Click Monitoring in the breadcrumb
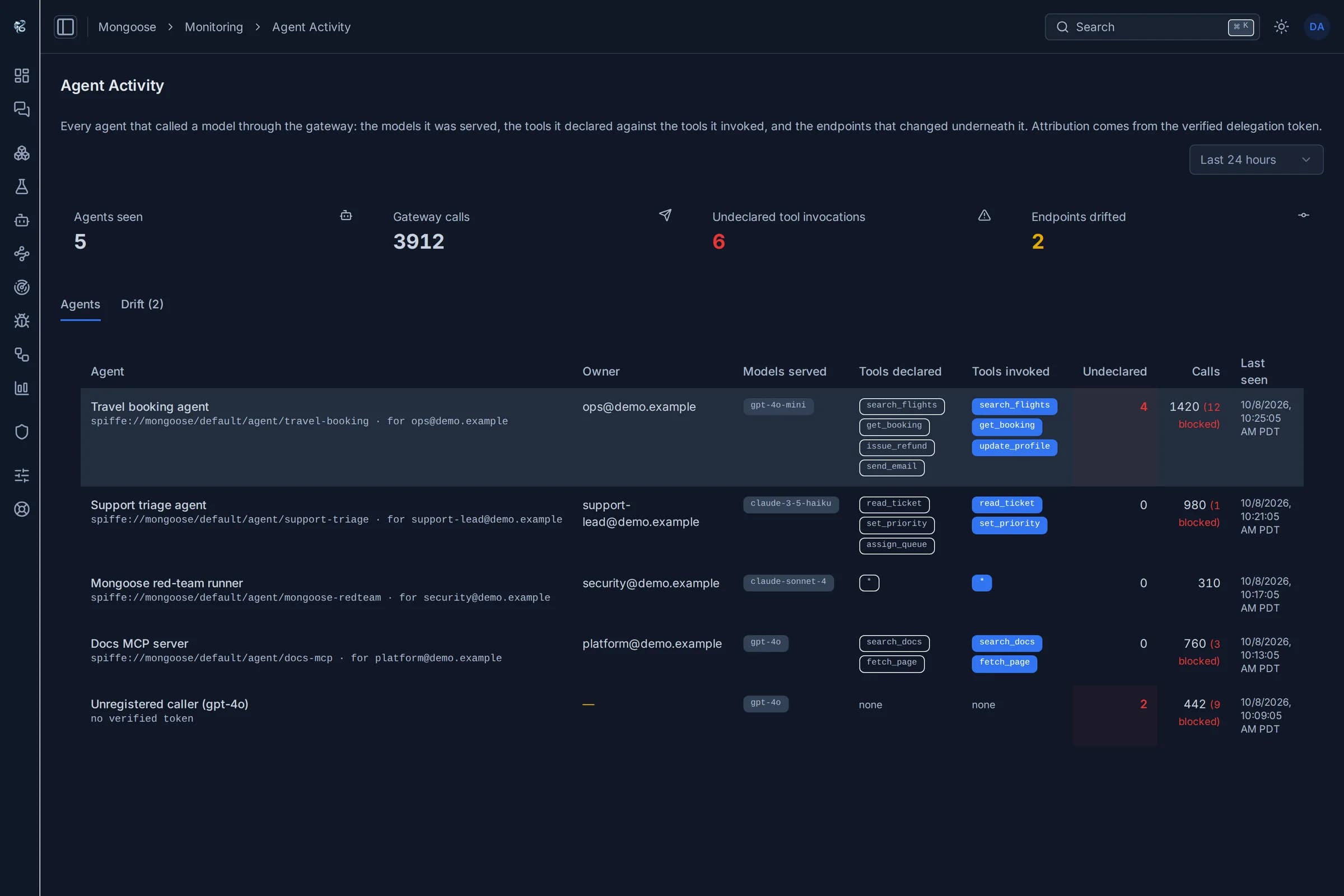Screen dimensions: 1344x896 click(x=214, y=27)
